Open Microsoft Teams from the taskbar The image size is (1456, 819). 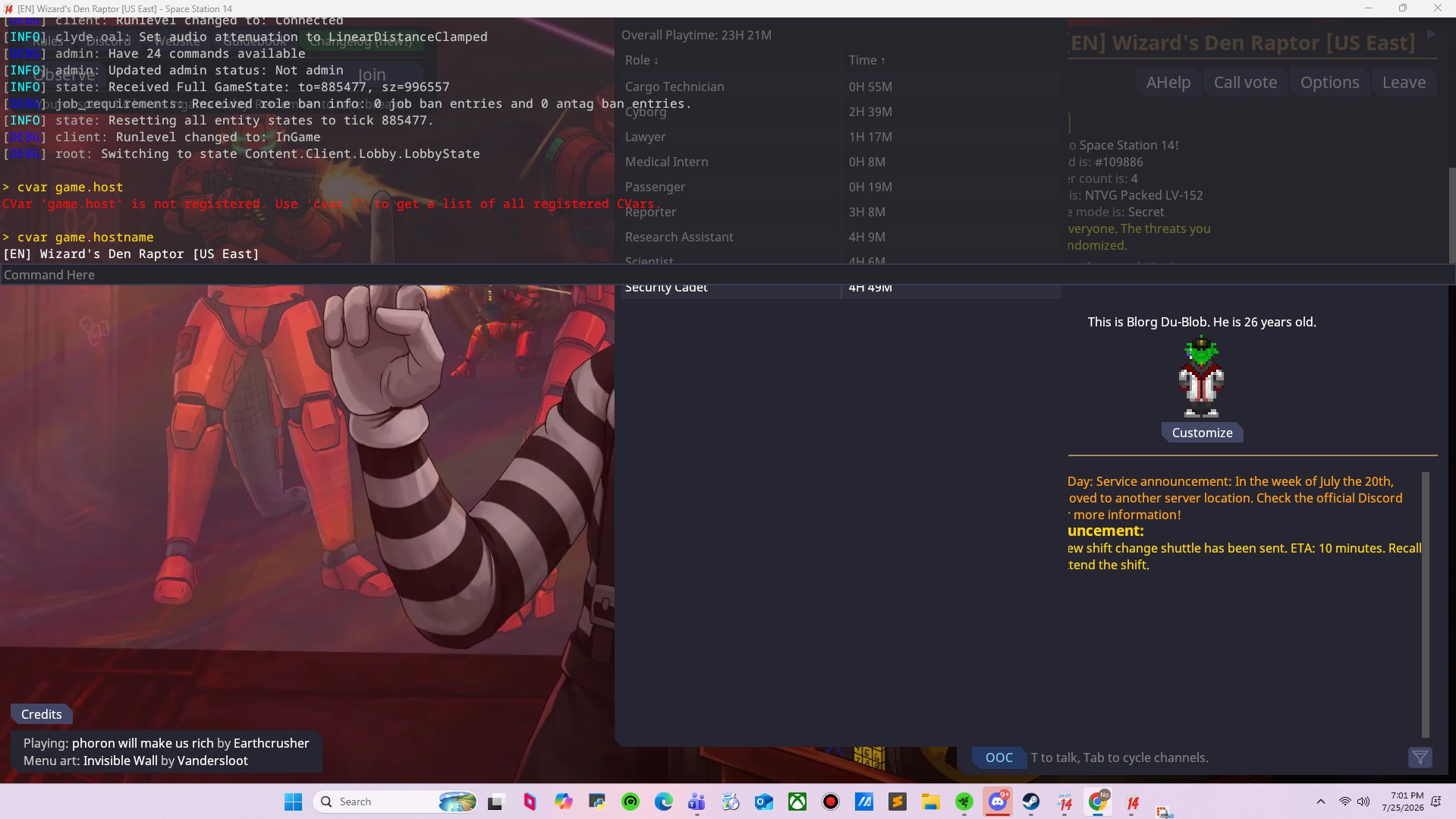tap(697, 802)
